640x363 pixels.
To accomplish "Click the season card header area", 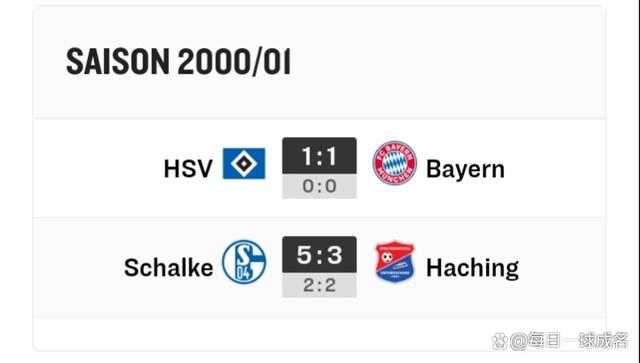I will pos(319,62).
